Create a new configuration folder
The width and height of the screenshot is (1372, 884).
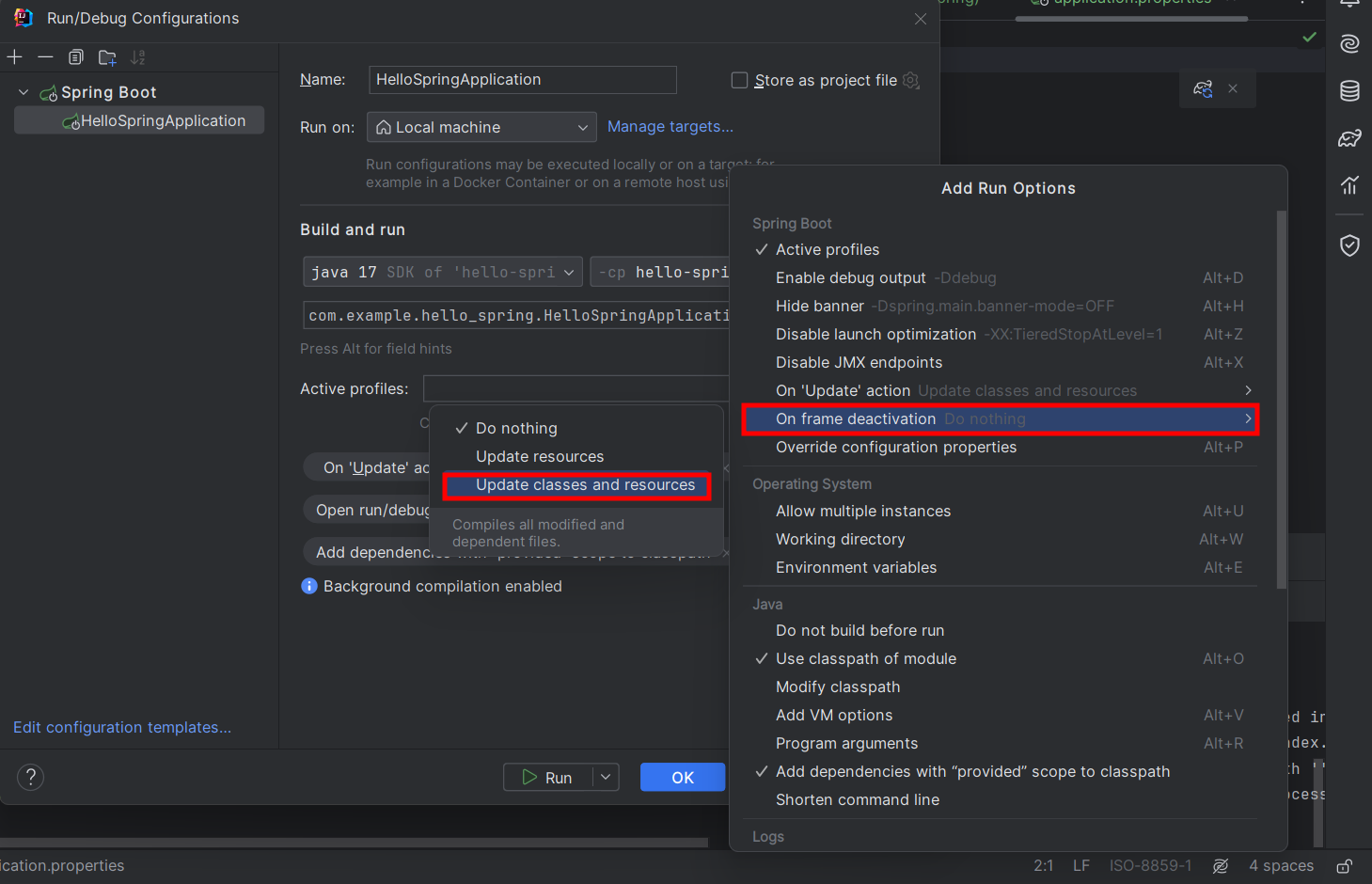coord(107,57)
